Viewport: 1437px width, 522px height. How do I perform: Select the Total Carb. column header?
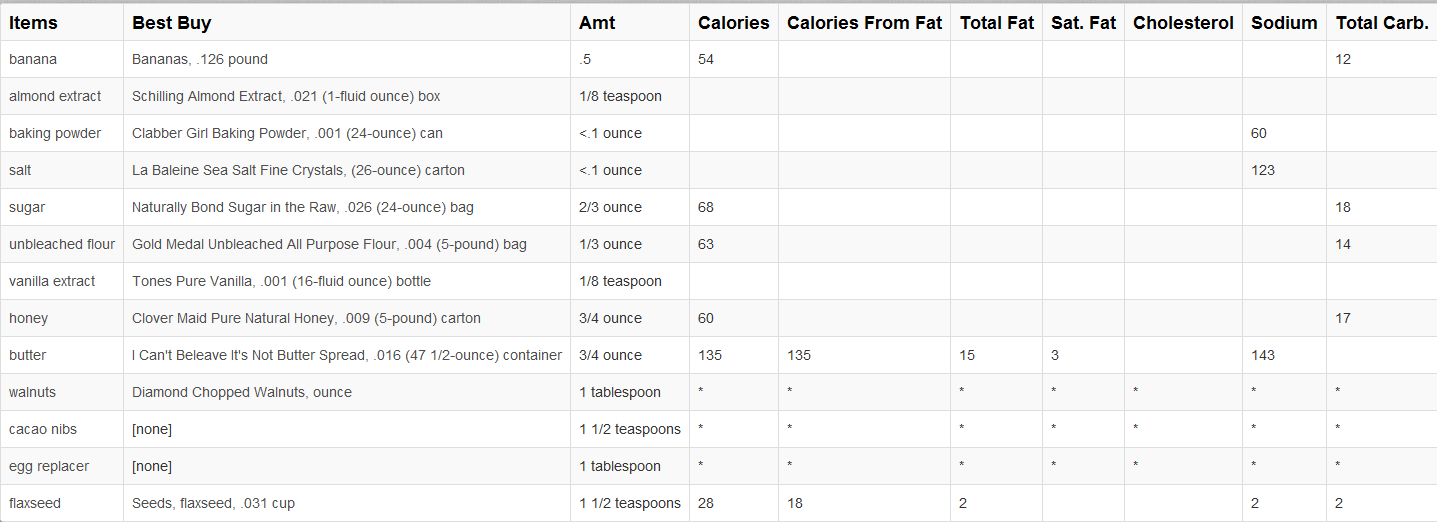[x=1382, y=22]
